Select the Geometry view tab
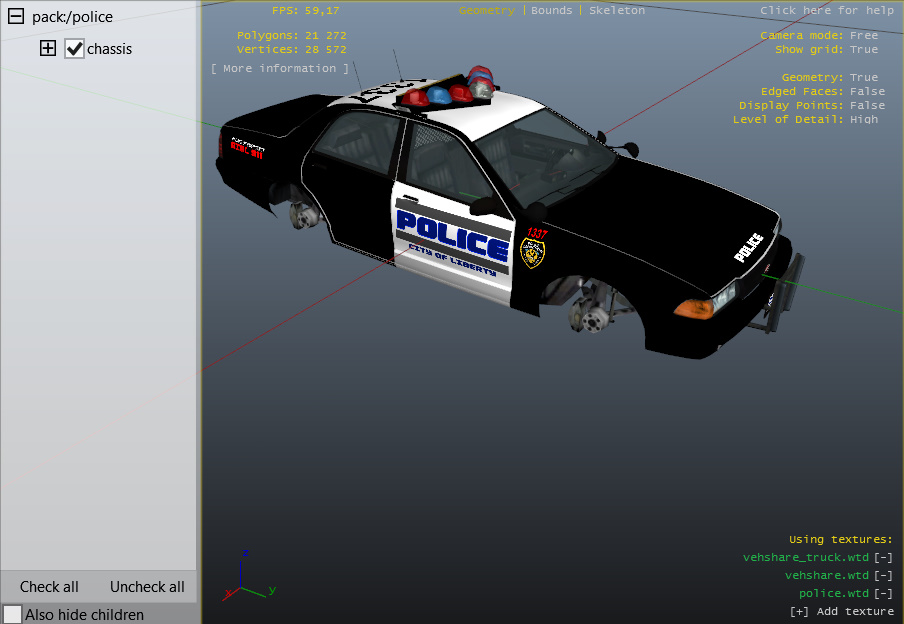The width and height of the screenshot is (904, 624). click(487, 10)
